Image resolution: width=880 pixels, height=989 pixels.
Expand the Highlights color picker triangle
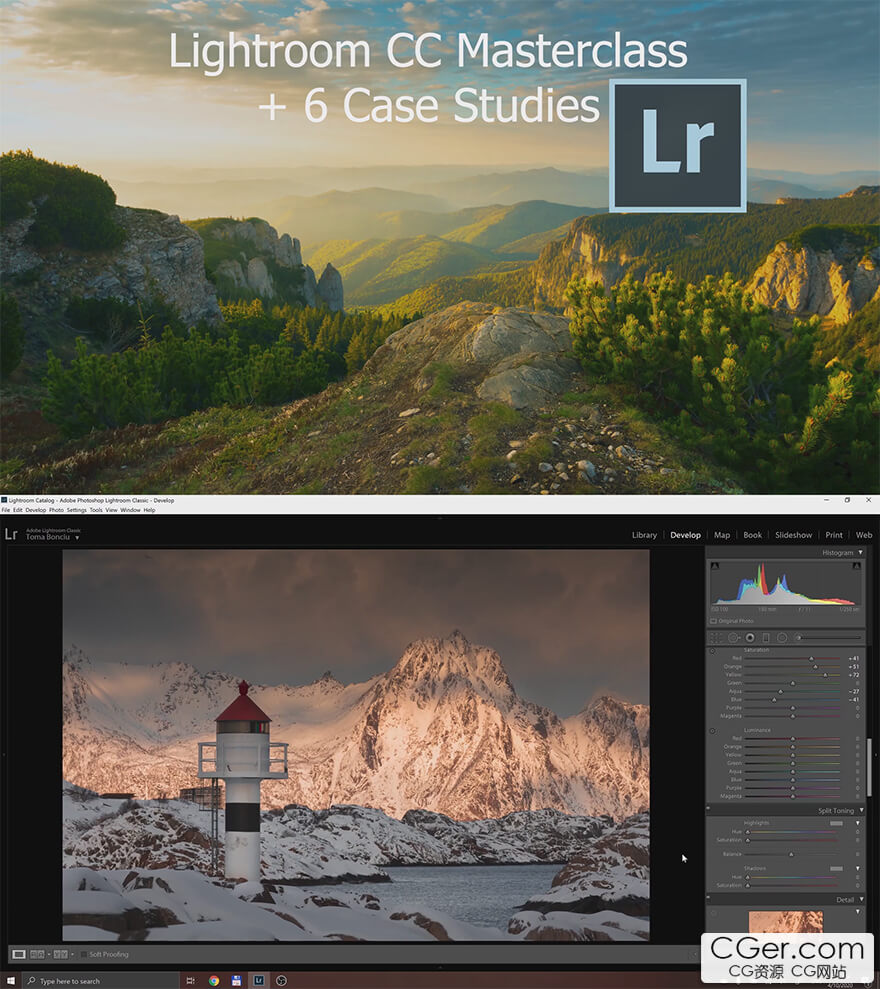(x=857, y=823)
